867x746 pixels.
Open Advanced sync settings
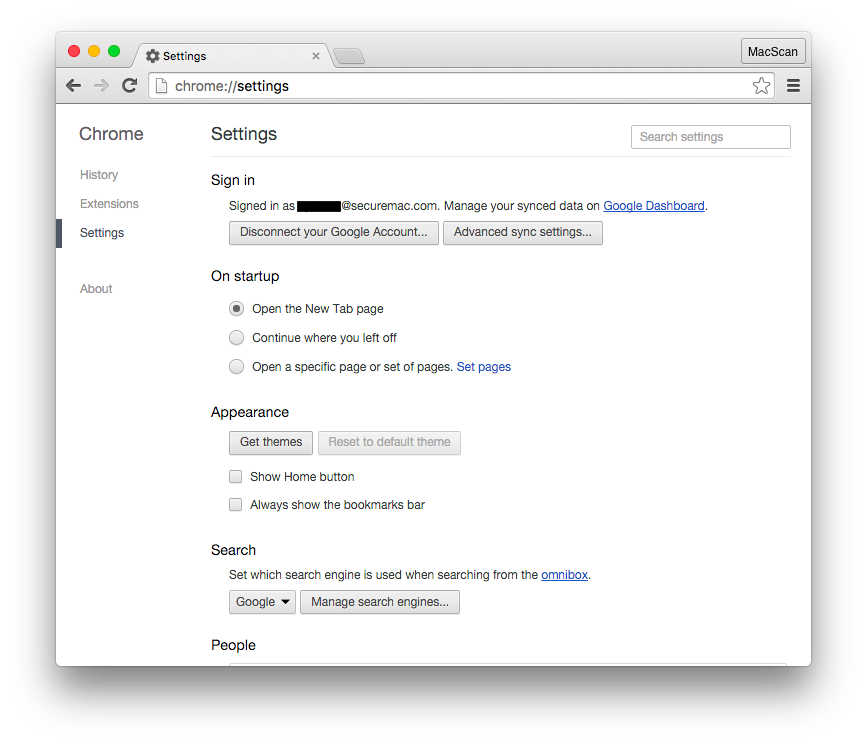[523, 232]
